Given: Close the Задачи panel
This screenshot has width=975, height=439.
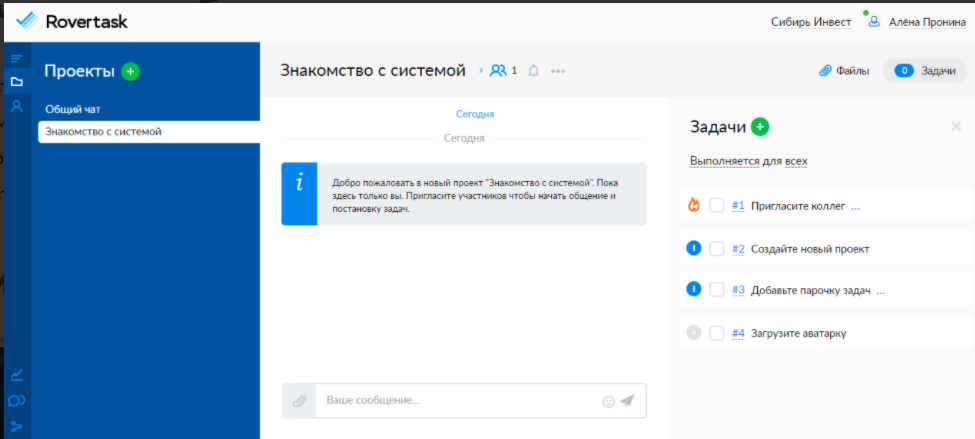Looking at the screenshot, I should 956,127.
